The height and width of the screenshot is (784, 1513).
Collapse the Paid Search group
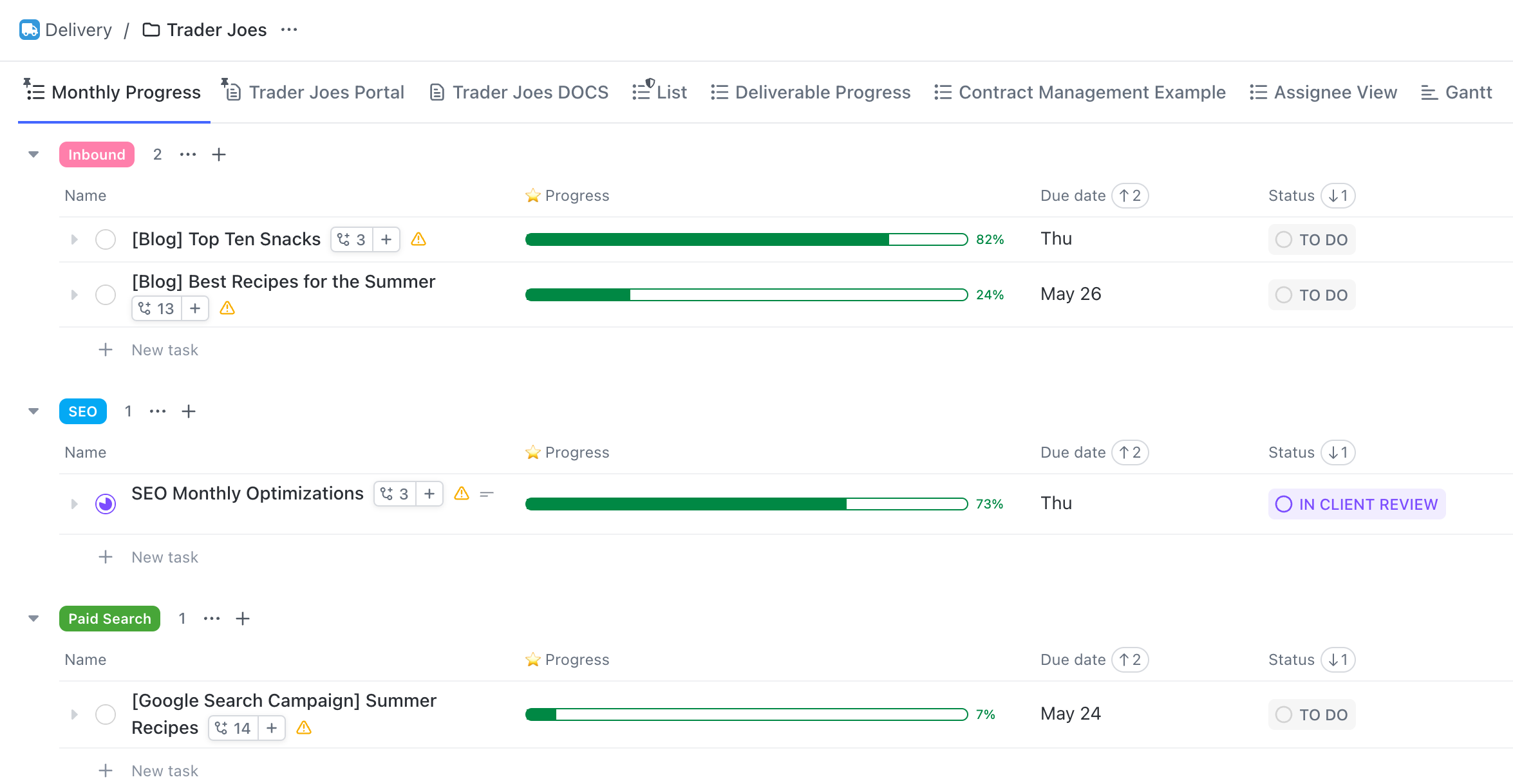click(x=33, y=618)
